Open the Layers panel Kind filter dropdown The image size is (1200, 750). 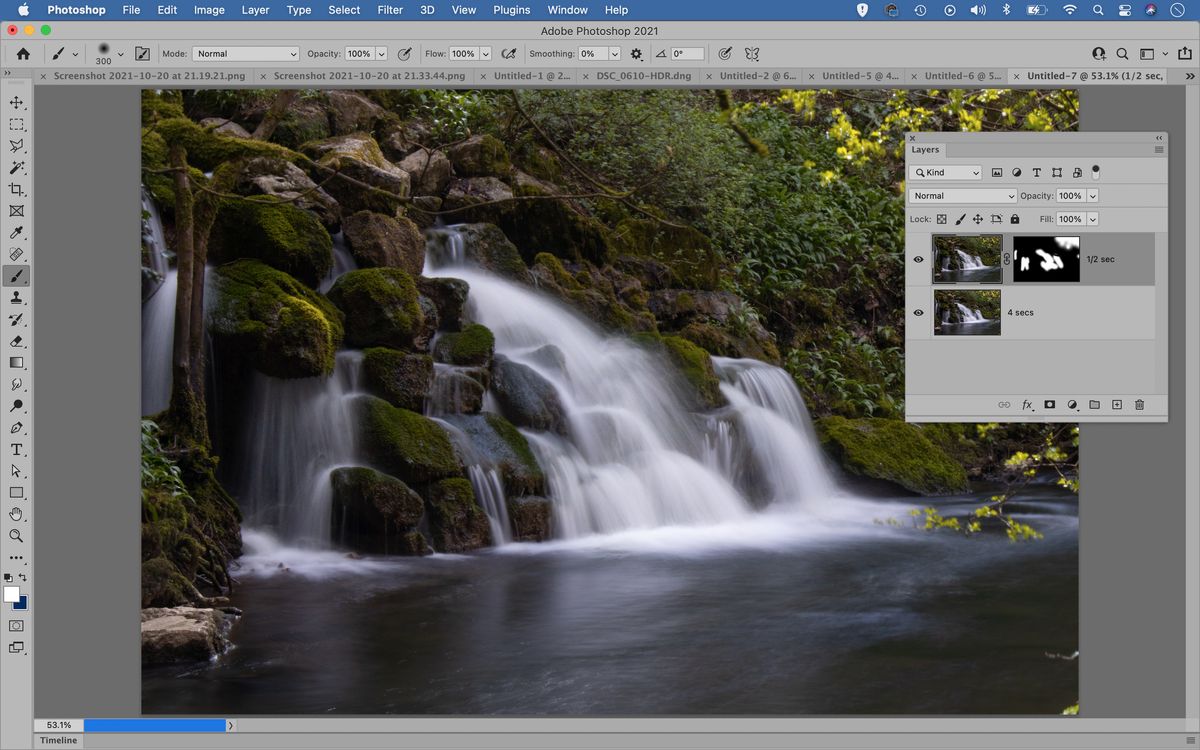(944, 172)
